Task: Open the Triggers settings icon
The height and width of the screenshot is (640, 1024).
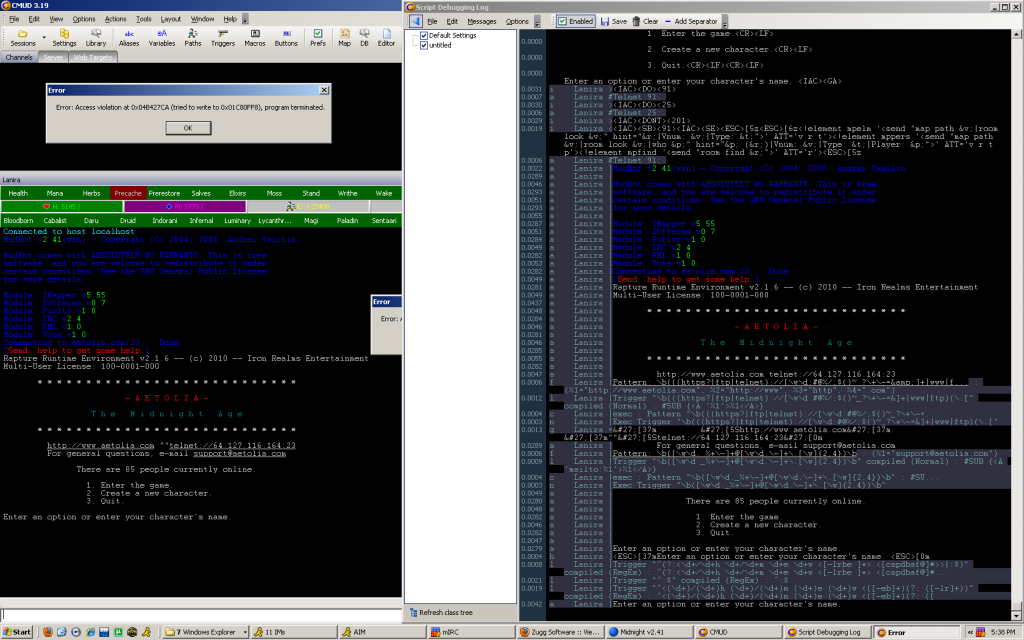Action: tap(223, 37)
